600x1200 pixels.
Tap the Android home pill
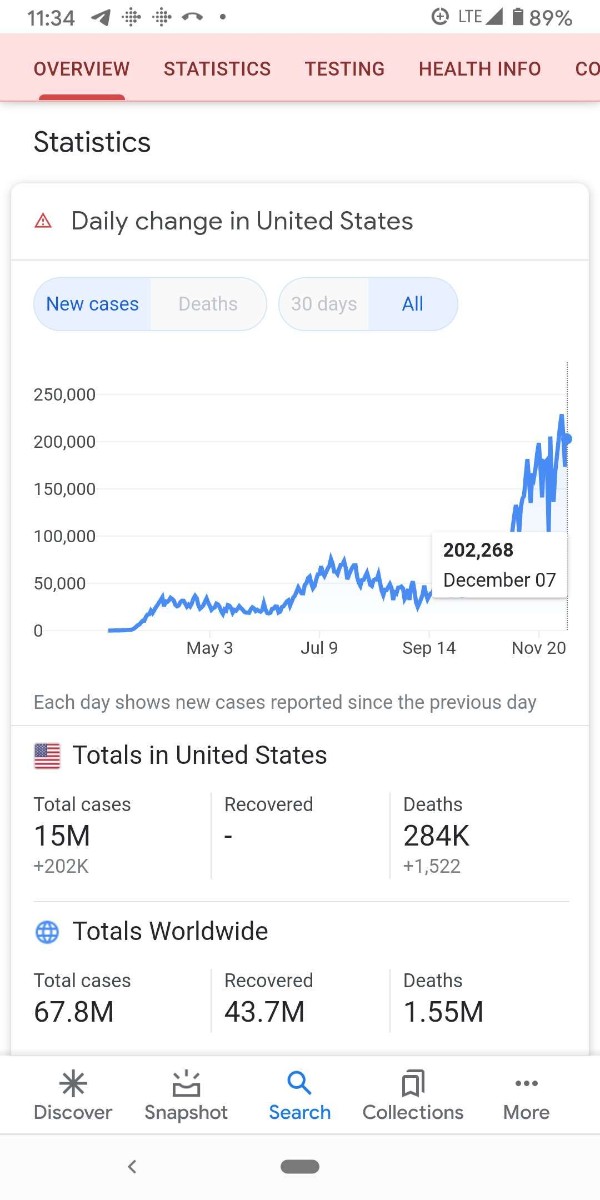pyautogui.click(x=300, y=1166)
